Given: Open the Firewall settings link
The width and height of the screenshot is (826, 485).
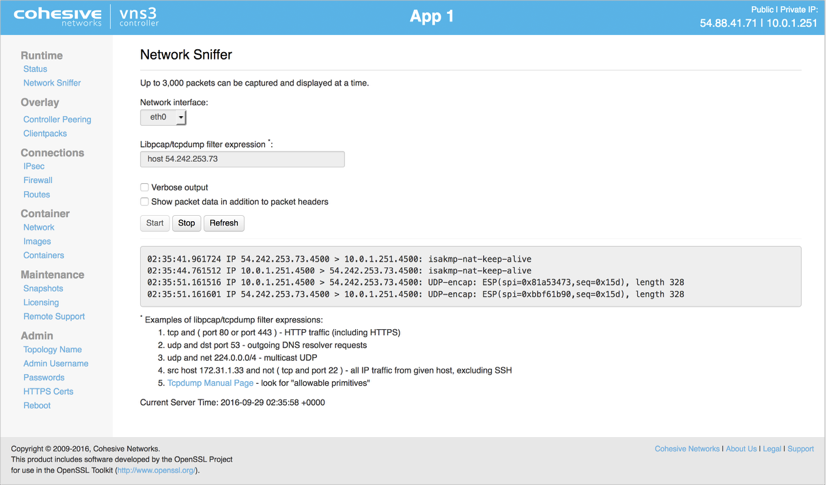Looking at the screenshot, I should click(x=38, y=180).
